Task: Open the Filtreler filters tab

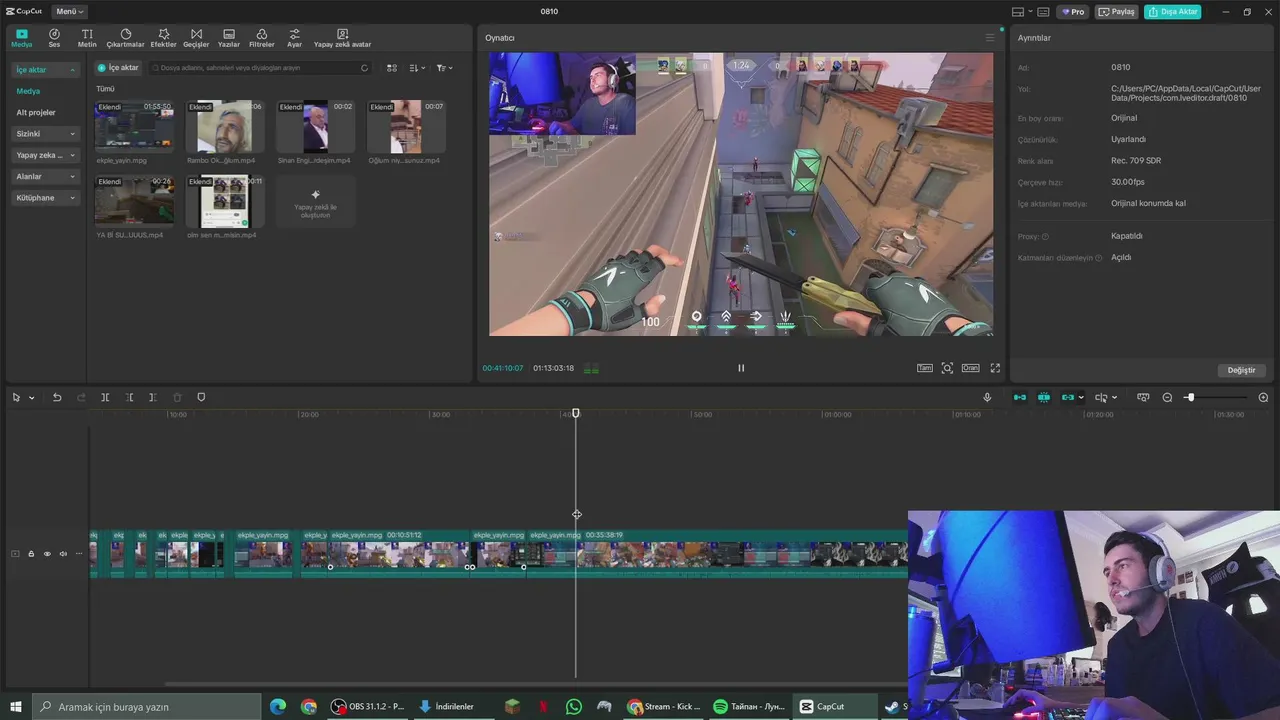Action: pos(261,38)
